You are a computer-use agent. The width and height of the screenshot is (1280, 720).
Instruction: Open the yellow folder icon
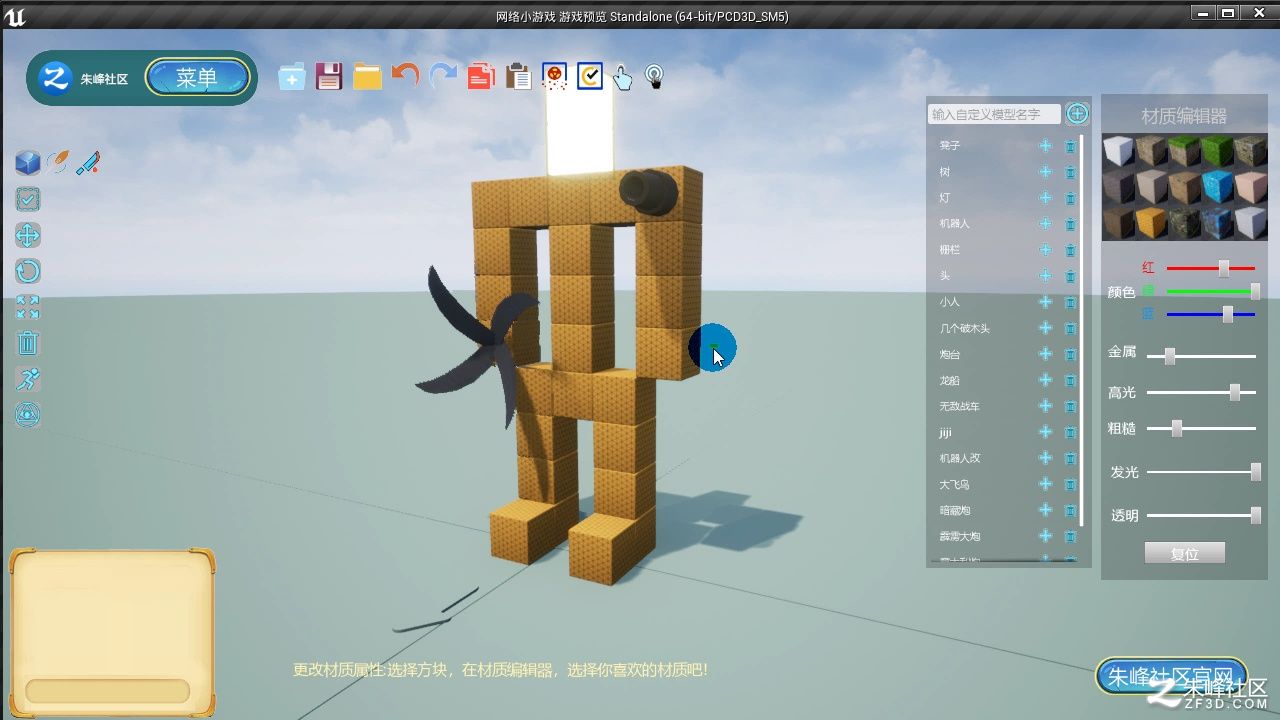tap(367, 77)
